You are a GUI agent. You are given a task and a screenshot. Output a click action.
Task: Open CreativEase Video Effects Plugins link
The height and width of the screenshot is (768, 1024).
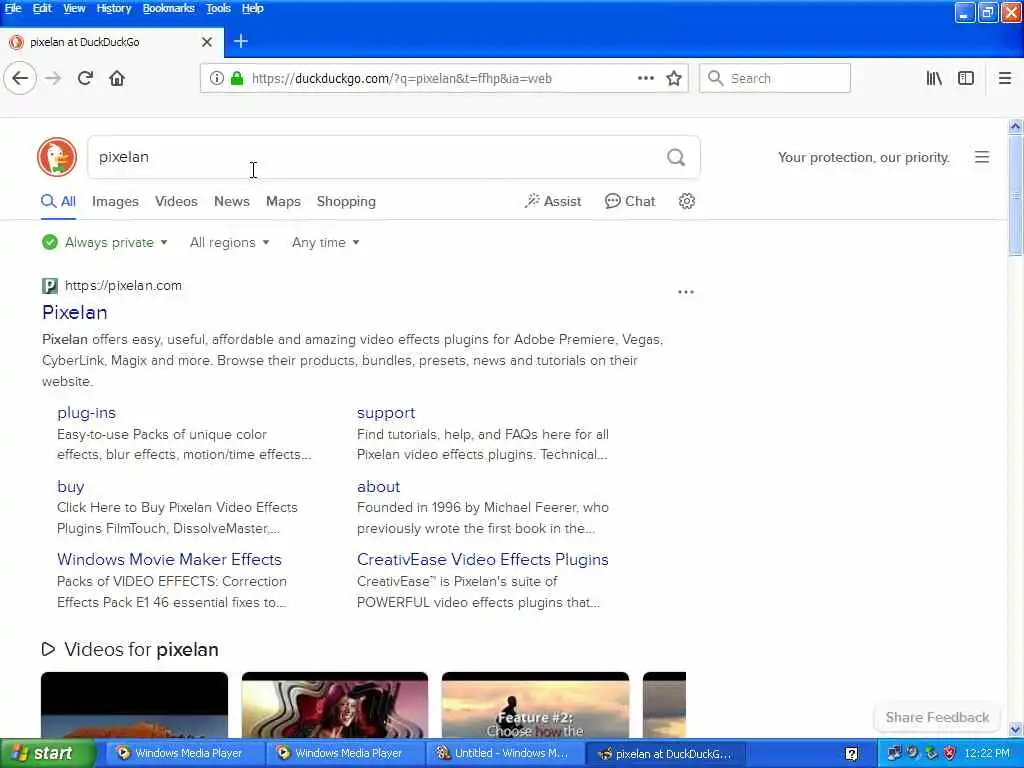point(483,560)
